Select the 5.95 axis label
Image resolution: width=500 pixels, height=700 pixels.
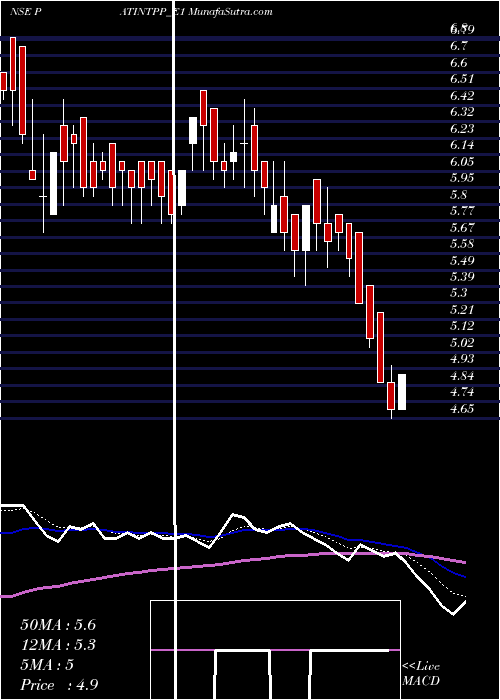(462, 178)
